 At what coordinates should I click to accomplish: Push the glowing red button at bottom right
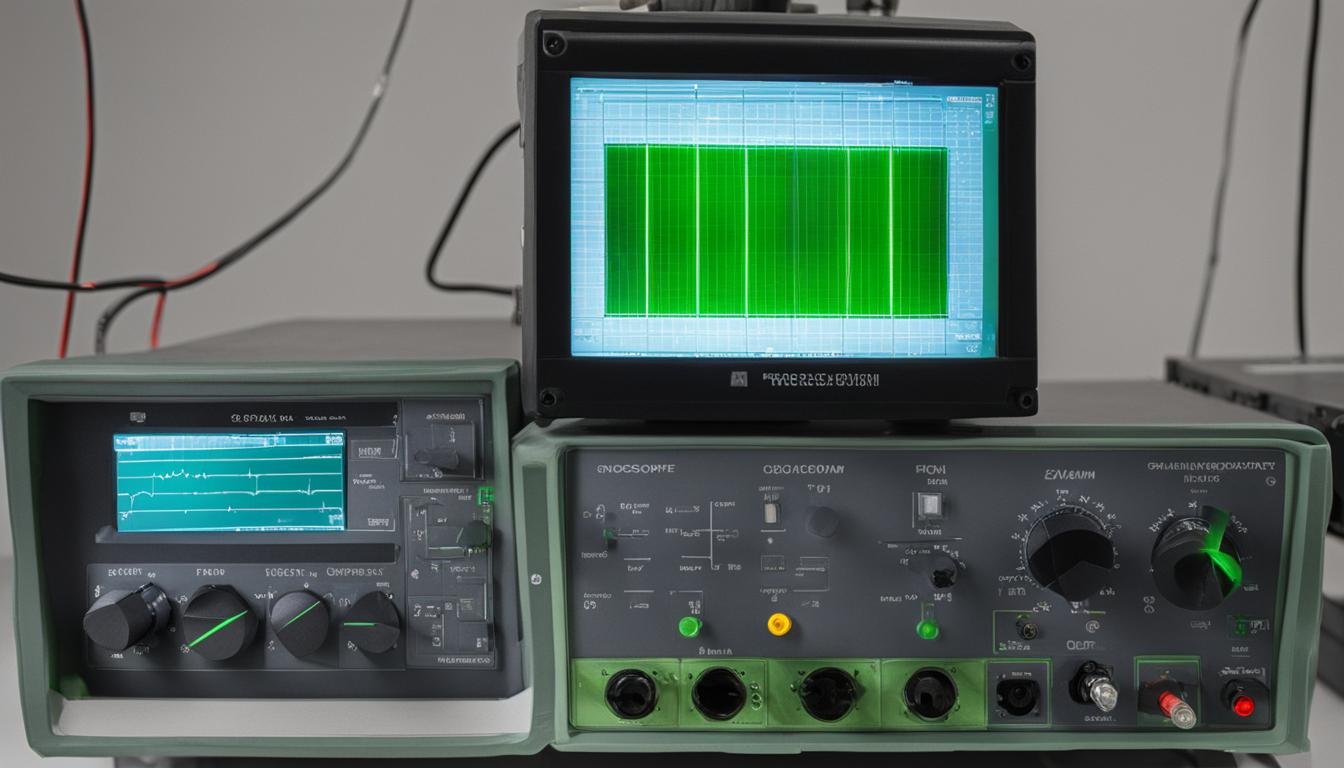(x=1243, y=705)
